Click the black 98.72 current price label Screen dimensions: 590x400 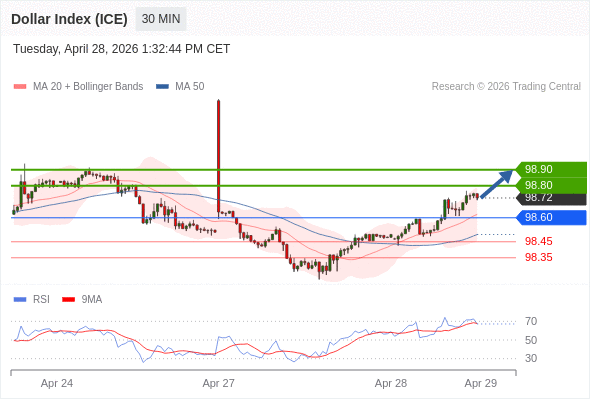click(551, 198)
